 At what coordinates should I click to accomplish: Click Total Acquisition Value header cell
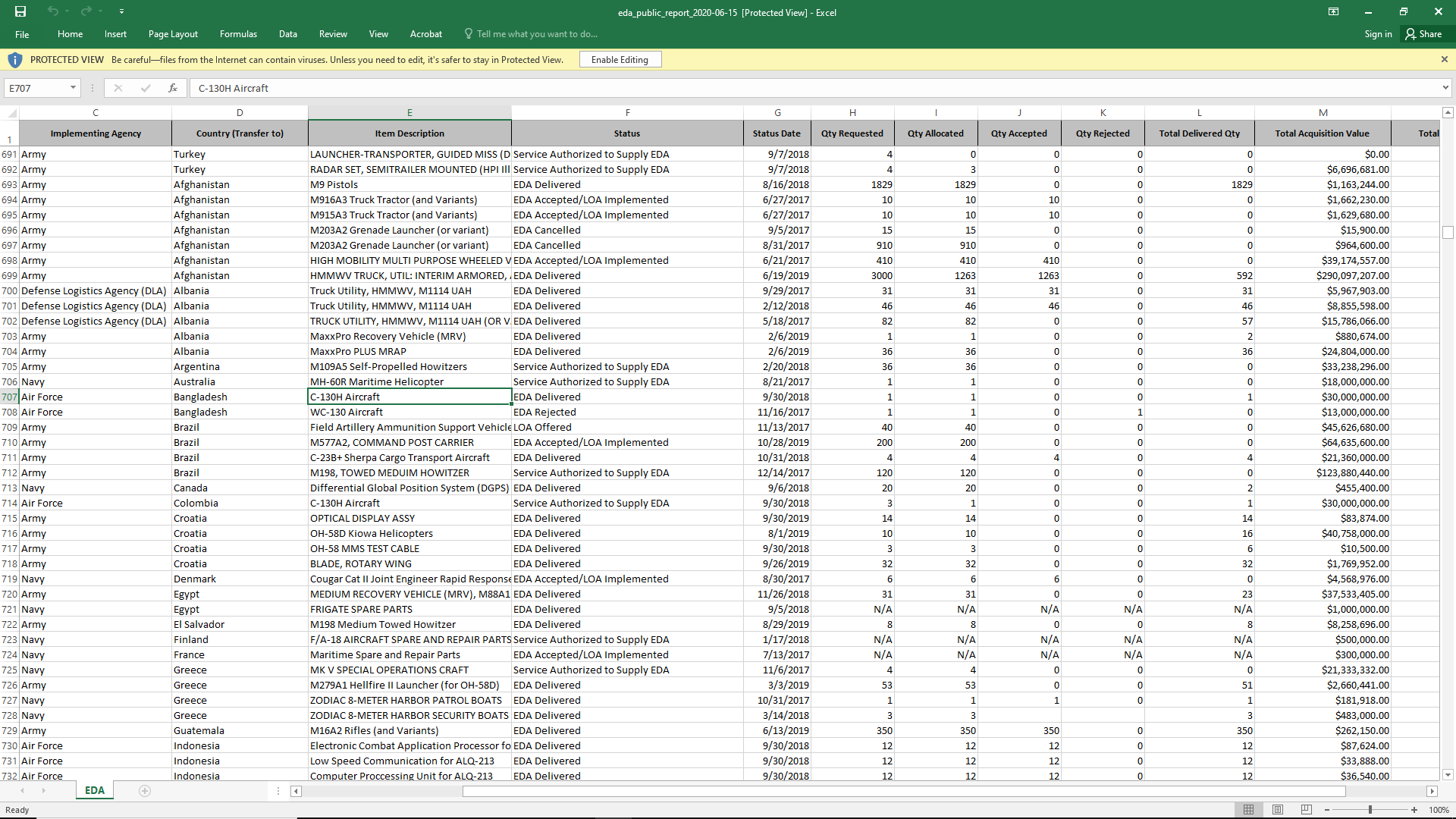coord(1323,133)
